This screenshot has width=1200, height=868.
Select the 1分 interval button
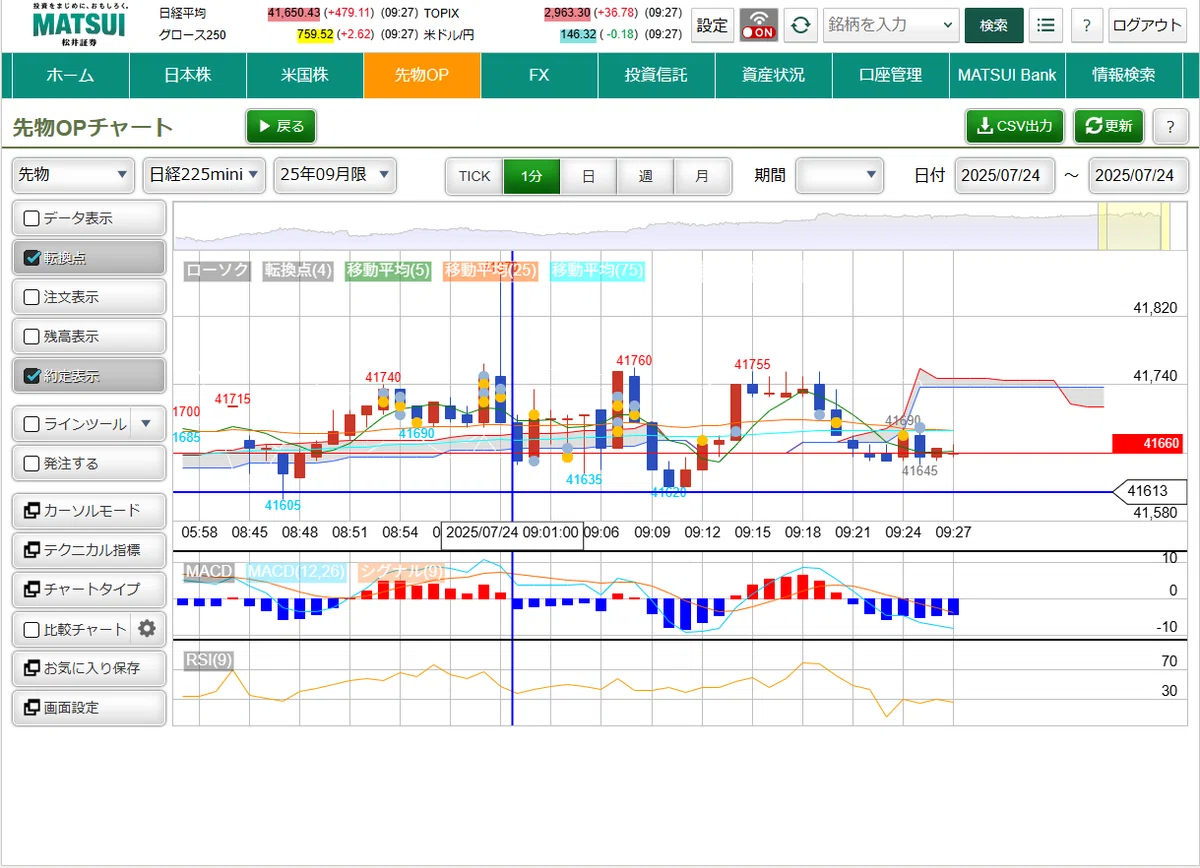(x=531, y=176)
